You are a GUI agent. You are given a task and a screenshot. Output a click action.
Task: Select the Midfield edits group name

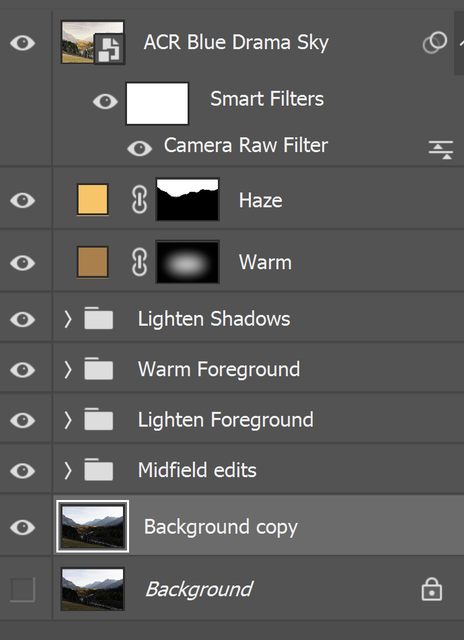coord(197,470)
